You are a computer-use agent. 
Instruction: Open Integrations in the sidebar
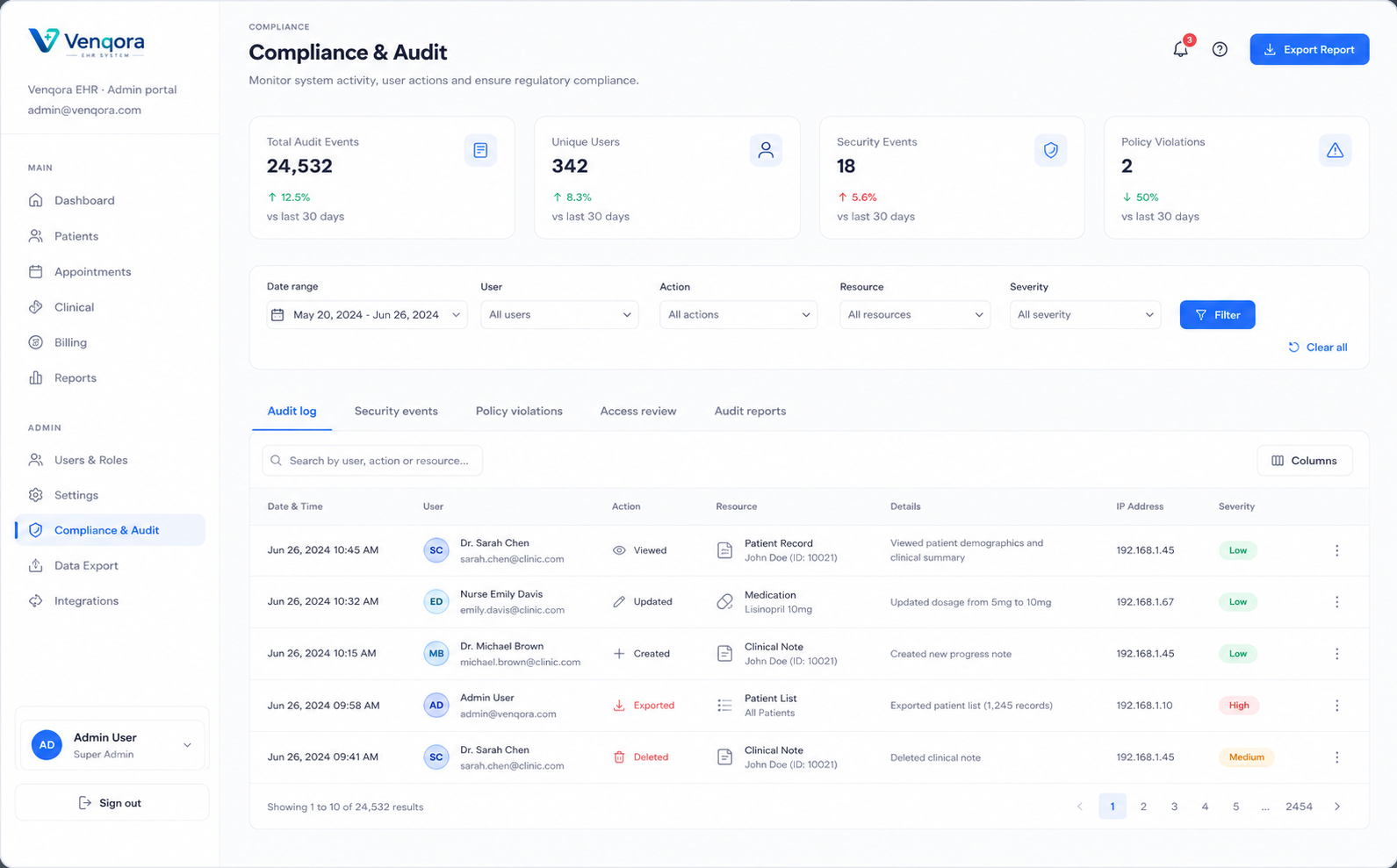[111, 601]
